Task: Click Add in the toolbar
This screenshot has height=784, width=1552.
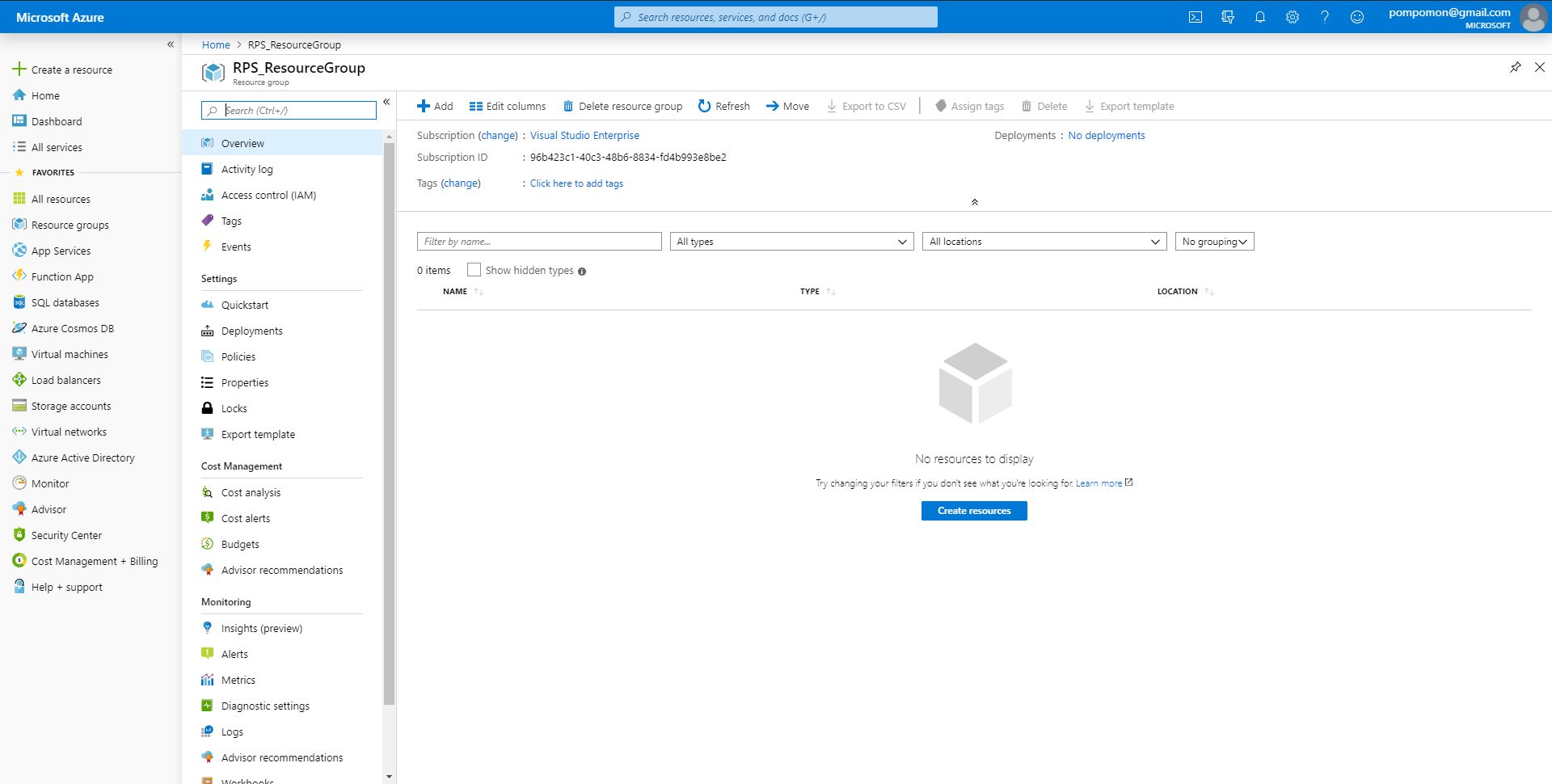Action: [x=435, y=106]
